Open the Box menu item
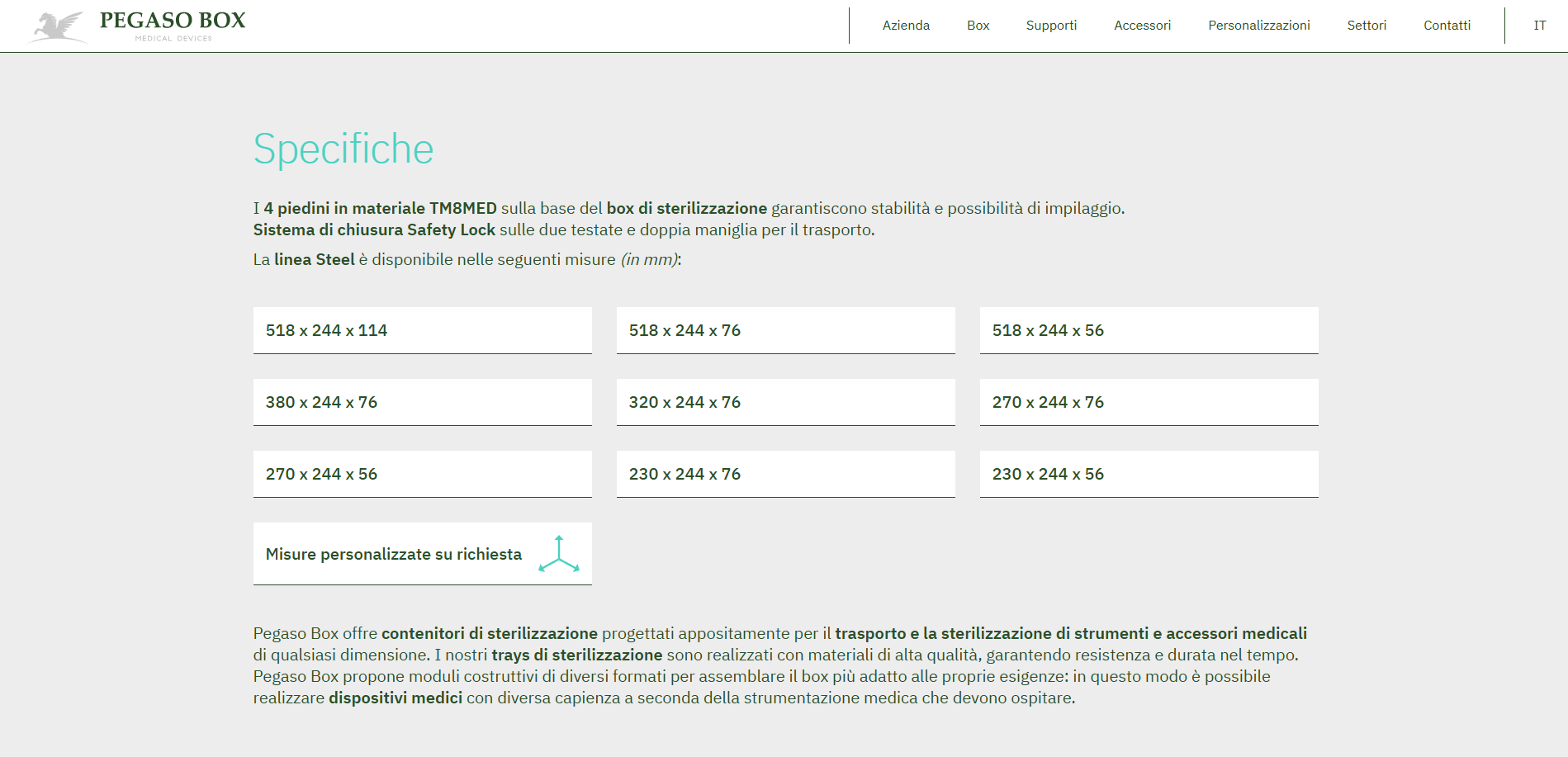The width and height of the screenshot is (1568, 757). click(x=978, y=26)
